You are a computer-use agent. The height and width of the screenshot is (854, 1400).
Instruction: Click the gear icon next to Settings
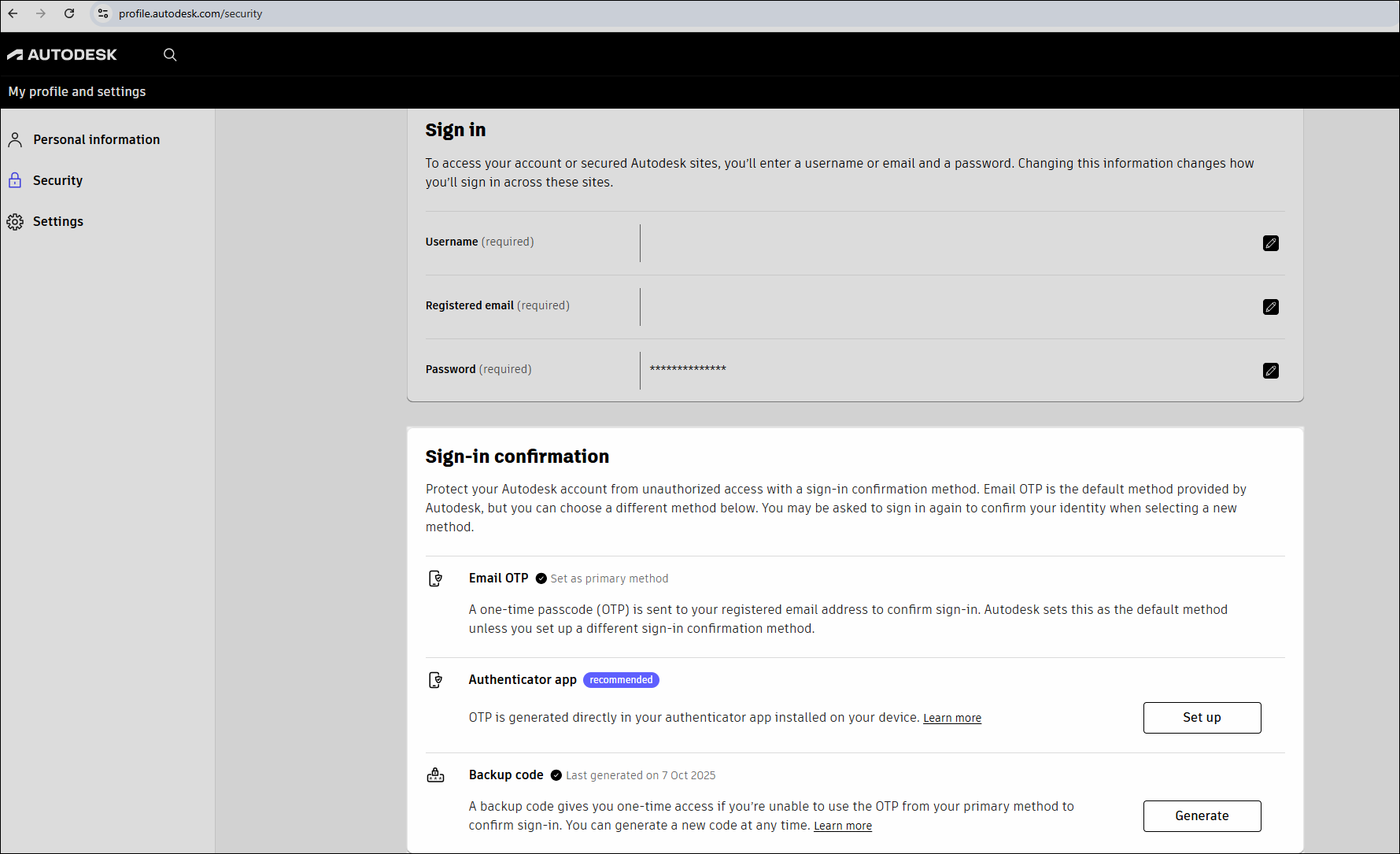(x=16, y=221)
